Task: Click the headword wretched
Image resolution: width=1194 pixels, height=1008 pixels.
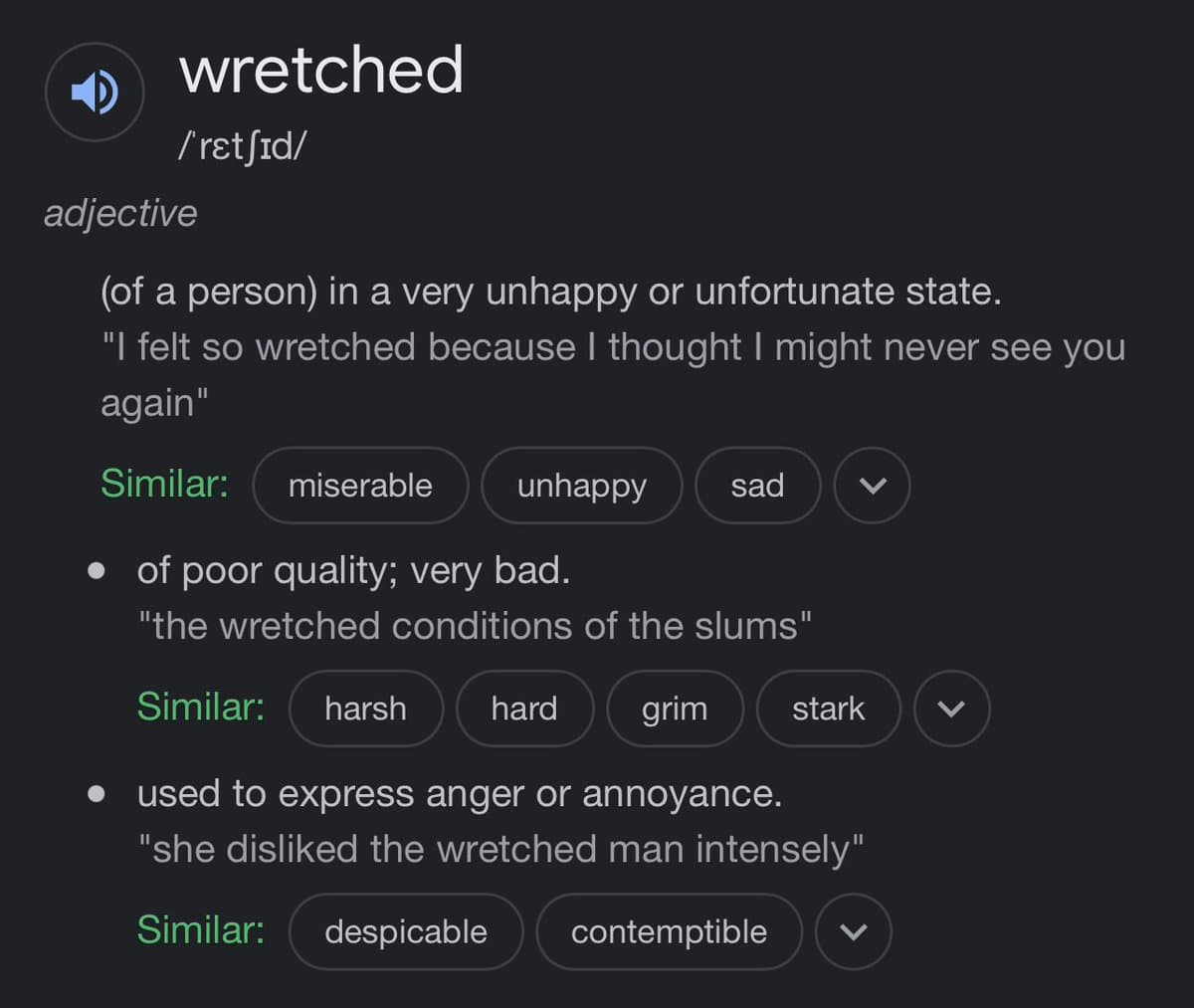Action: click(x=321, y=70)
